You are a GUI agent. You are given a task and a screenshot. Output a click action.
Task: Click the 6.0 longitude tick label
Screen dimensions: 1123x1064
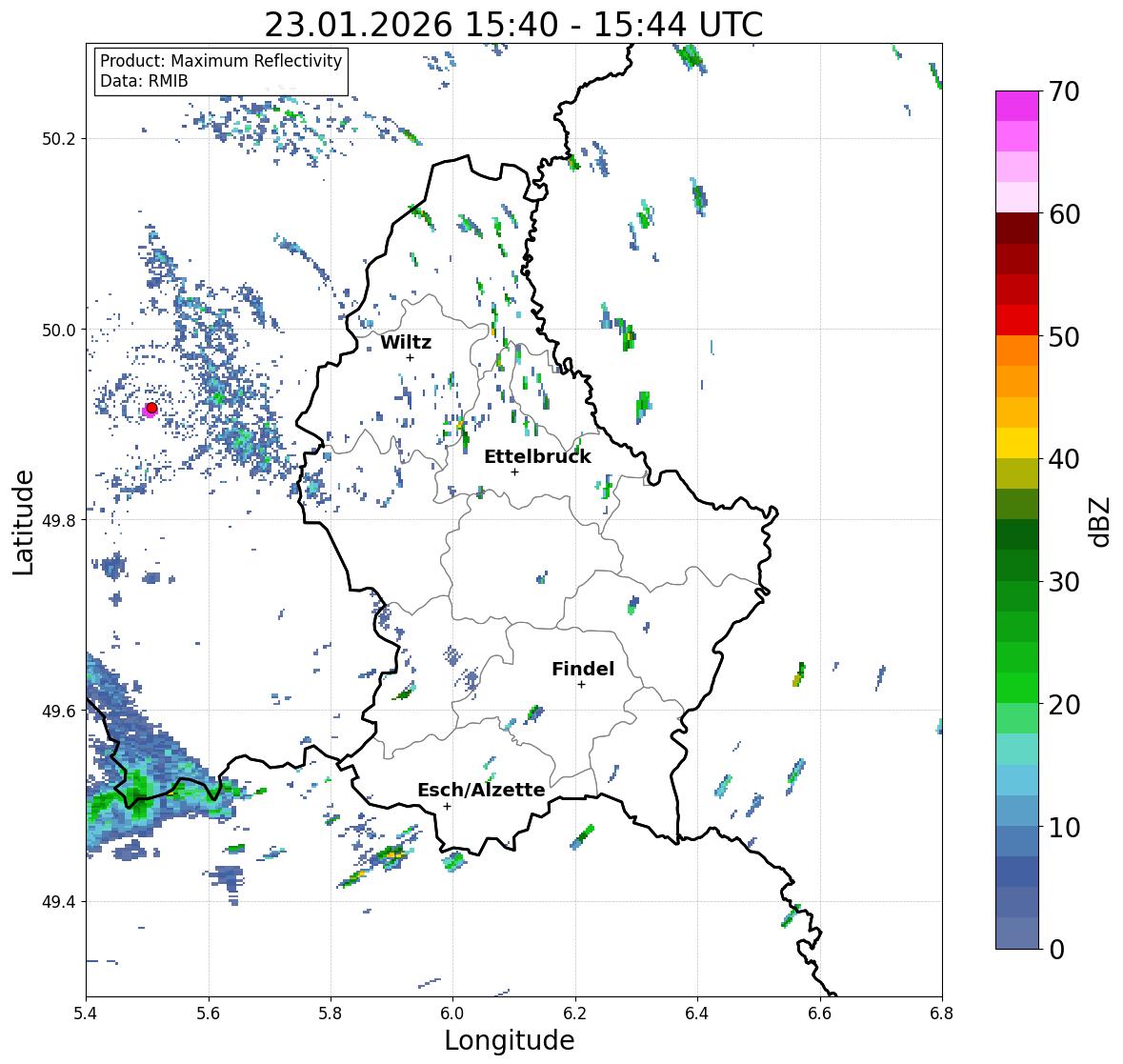click(x=452, y=1013)
